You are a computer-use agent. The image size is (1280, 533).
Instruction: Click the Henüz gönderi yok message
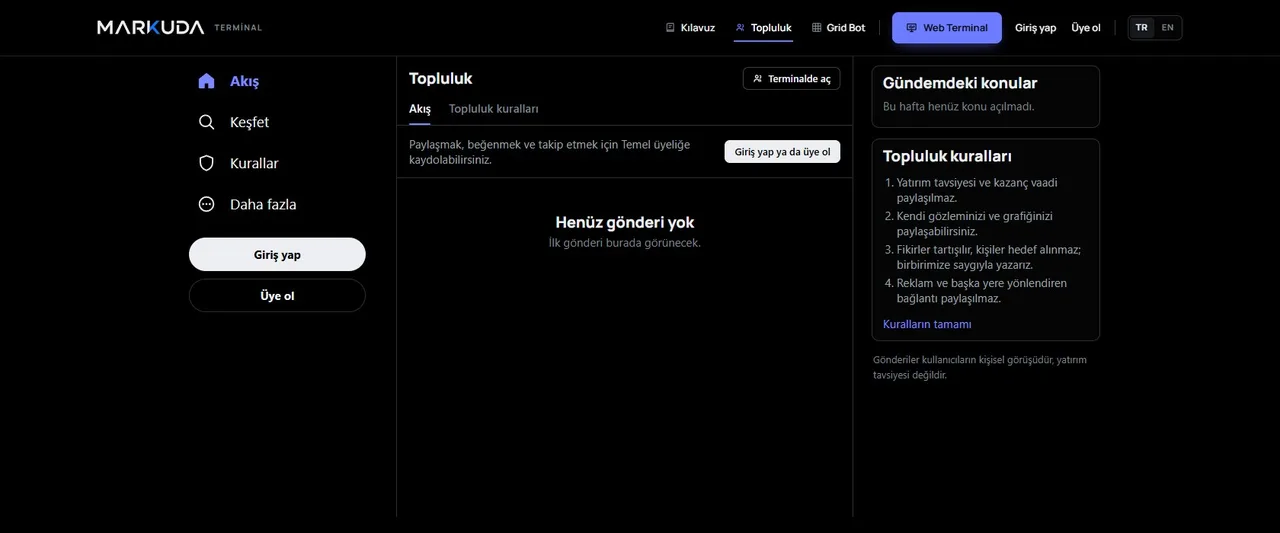pyautogui.click(x=625, y=222)
